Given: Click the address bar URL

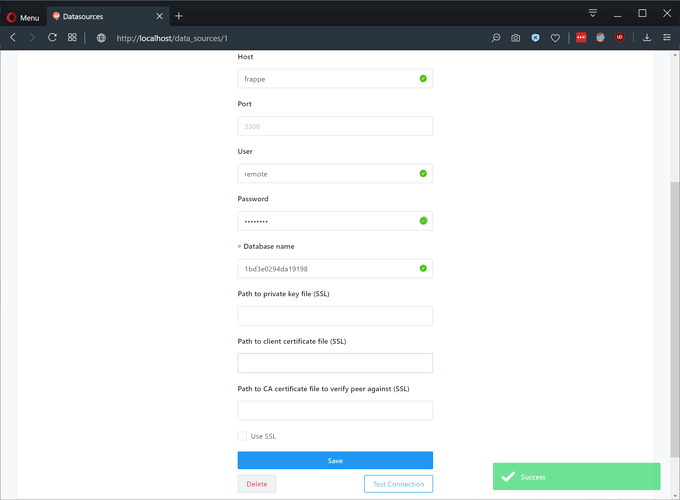Looking at the screenshot, I should (172, 38).
